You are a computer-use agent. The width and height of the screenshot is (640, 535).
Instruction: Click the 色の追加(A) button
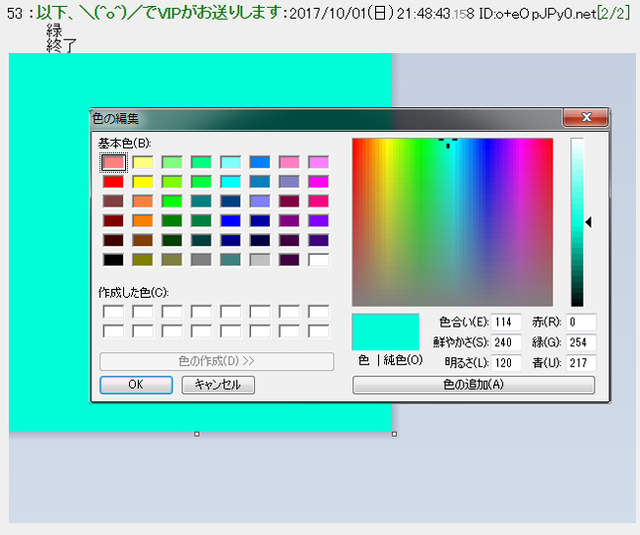pos(473,384)
